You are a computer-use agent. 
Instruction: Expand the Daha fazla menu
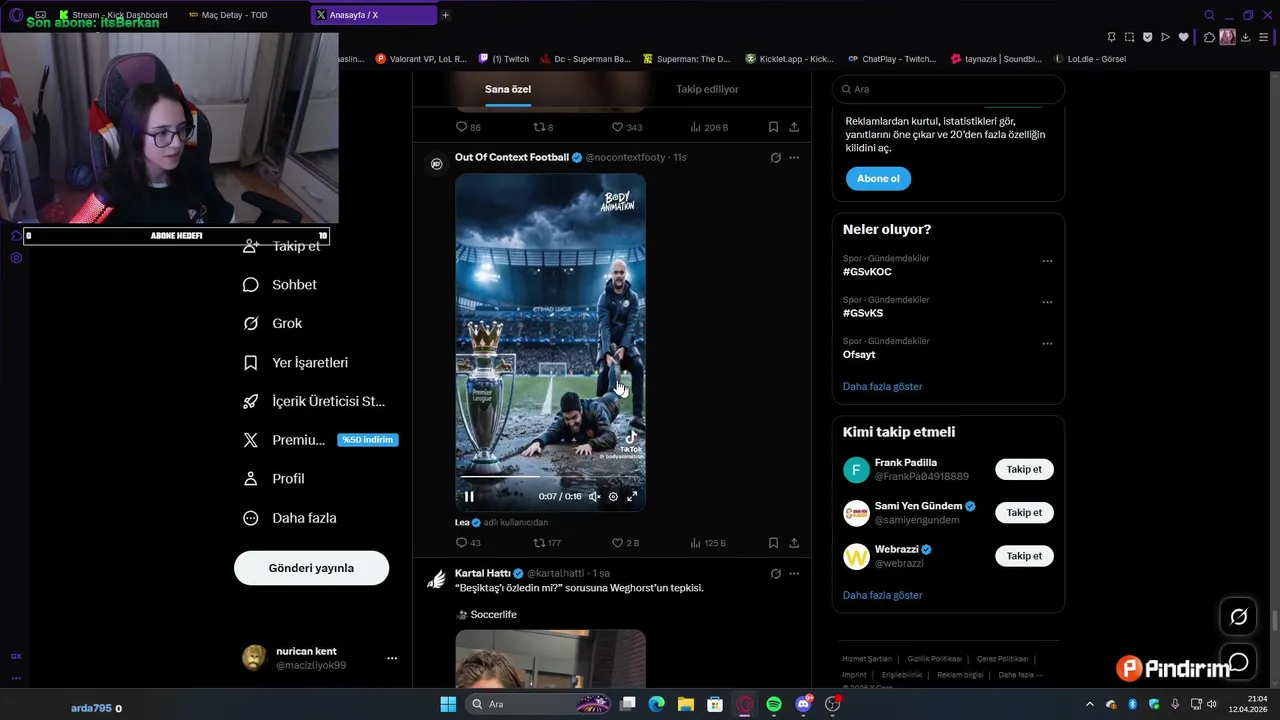pos(290,518)
